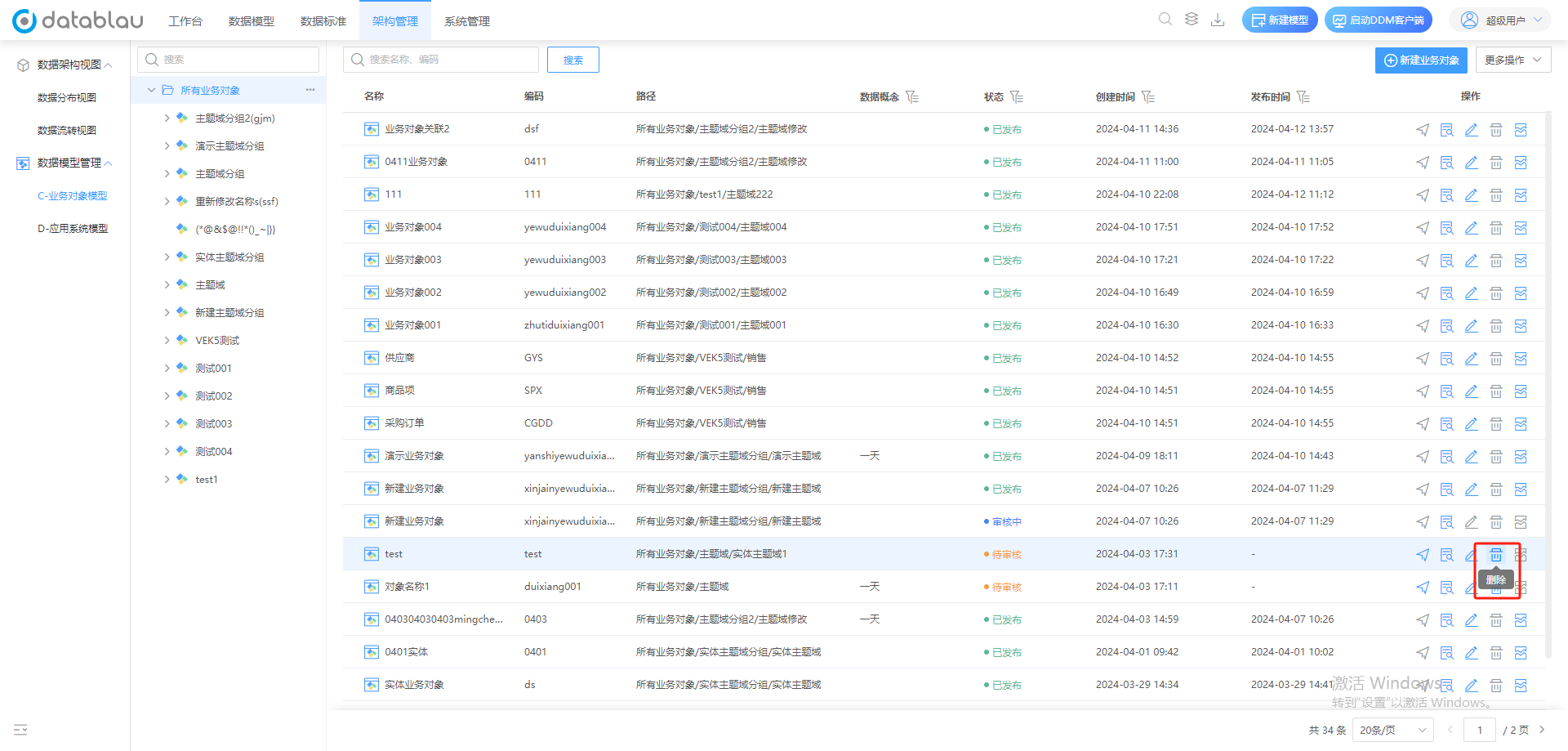Click the page number input box
Image resolution: width=1568 pixels, height=751 pixels.
pos(1480,730)
